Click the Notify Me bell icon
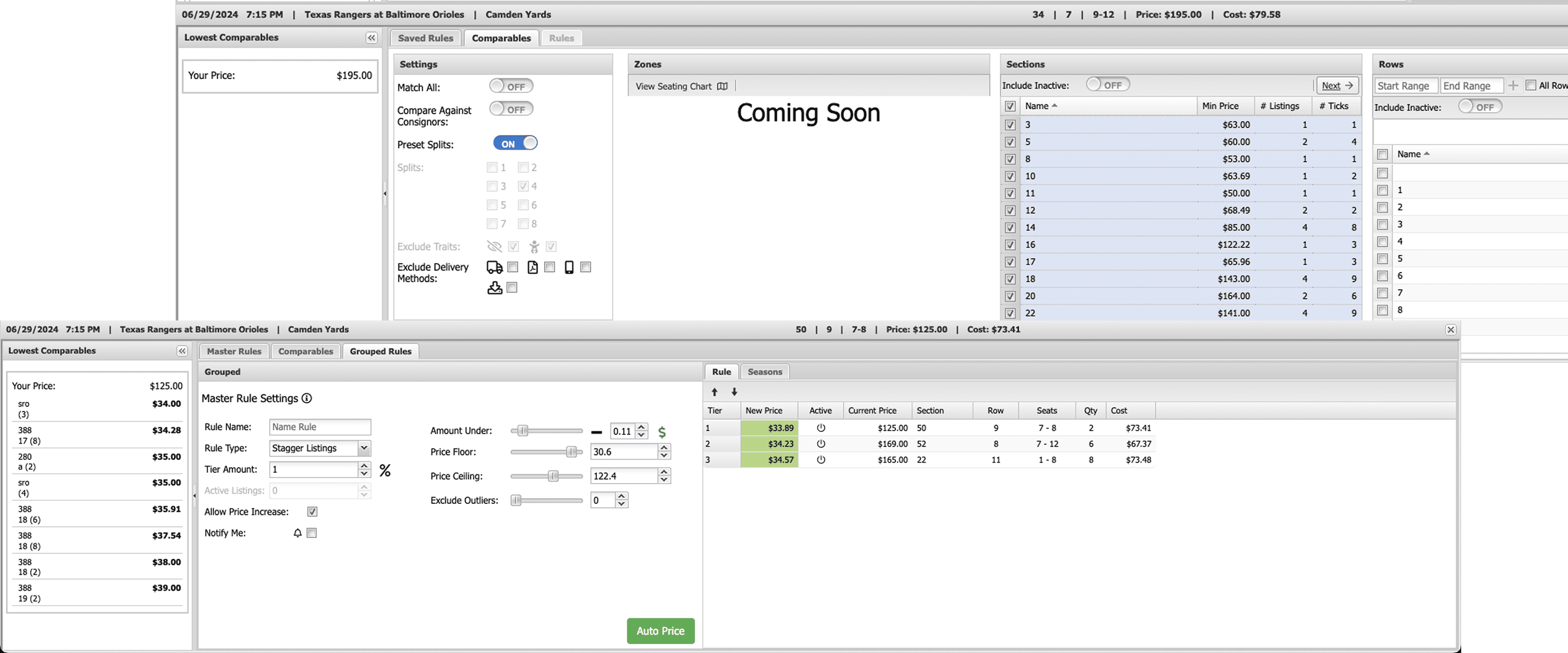This screenshot has width=1568, height=653. coord(298,533)
